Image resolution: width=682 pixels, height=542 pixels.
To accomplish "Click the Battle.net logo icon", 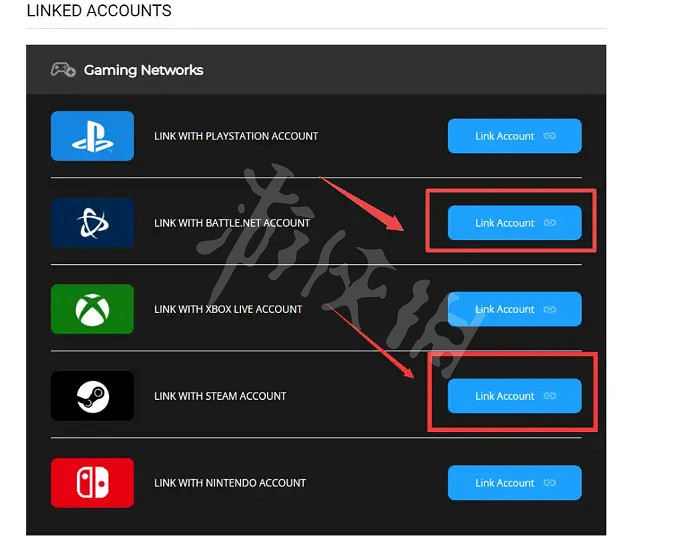I will click(92, 223).
